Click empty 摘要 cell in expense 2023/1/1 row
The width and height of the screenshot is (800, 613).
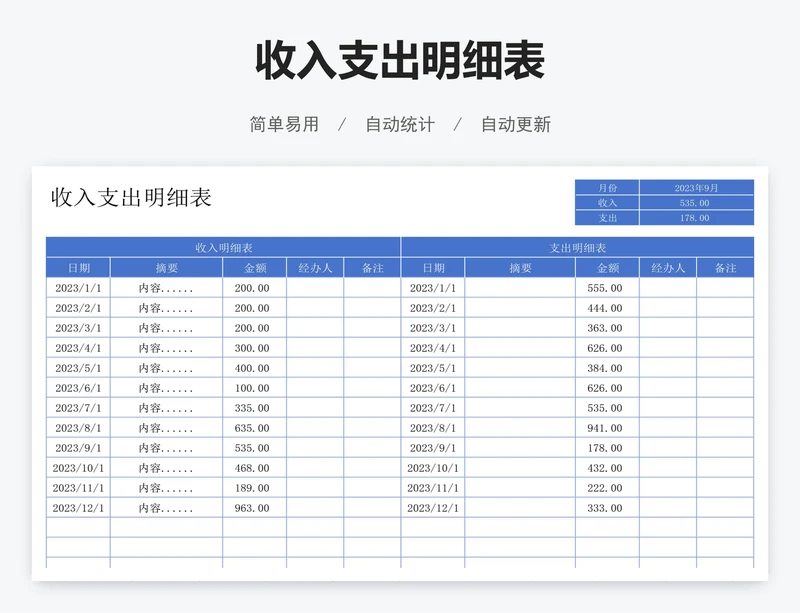pyautogui.click(x=520, y=288)
